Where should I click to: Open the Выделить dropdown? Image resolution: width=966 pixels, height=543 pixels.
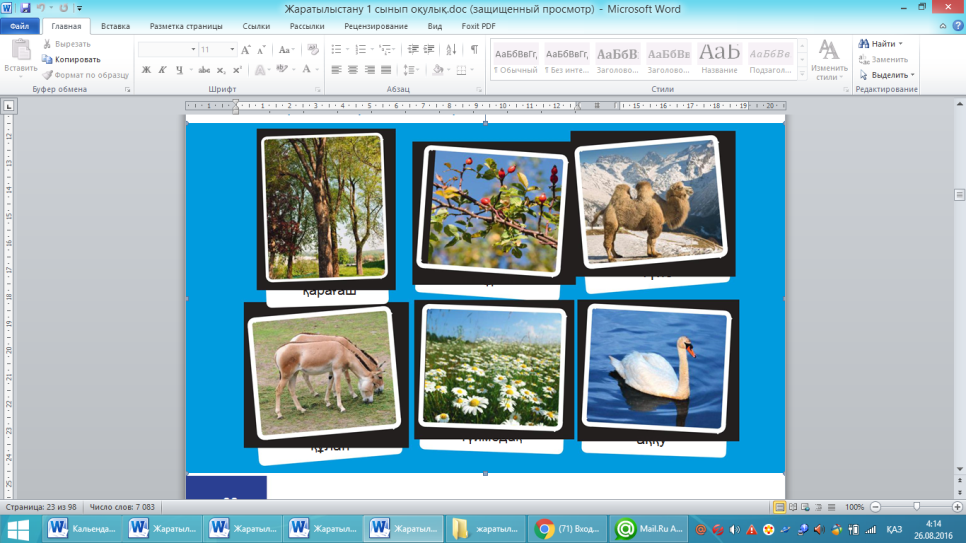(887, 75)
